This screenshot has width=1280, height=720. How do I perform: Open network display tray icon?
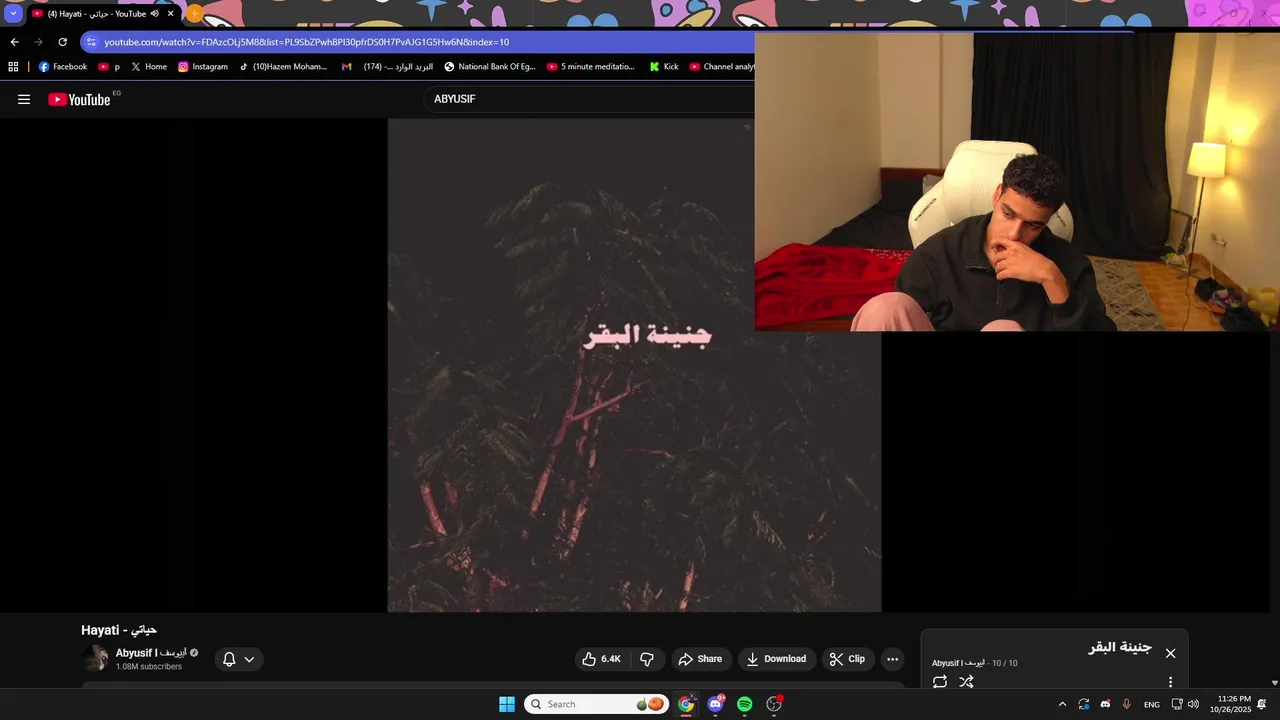1177,704
